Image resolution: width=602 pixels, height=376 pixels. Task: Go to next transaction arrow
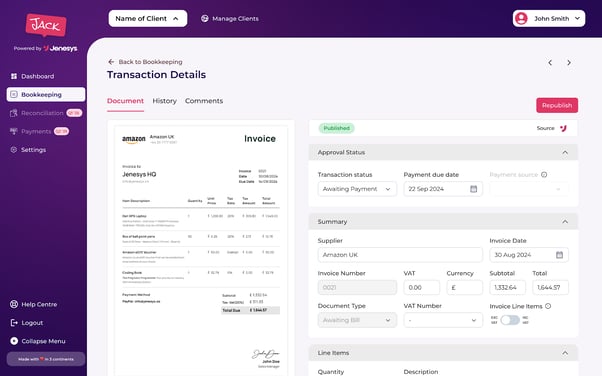(569, 63)
